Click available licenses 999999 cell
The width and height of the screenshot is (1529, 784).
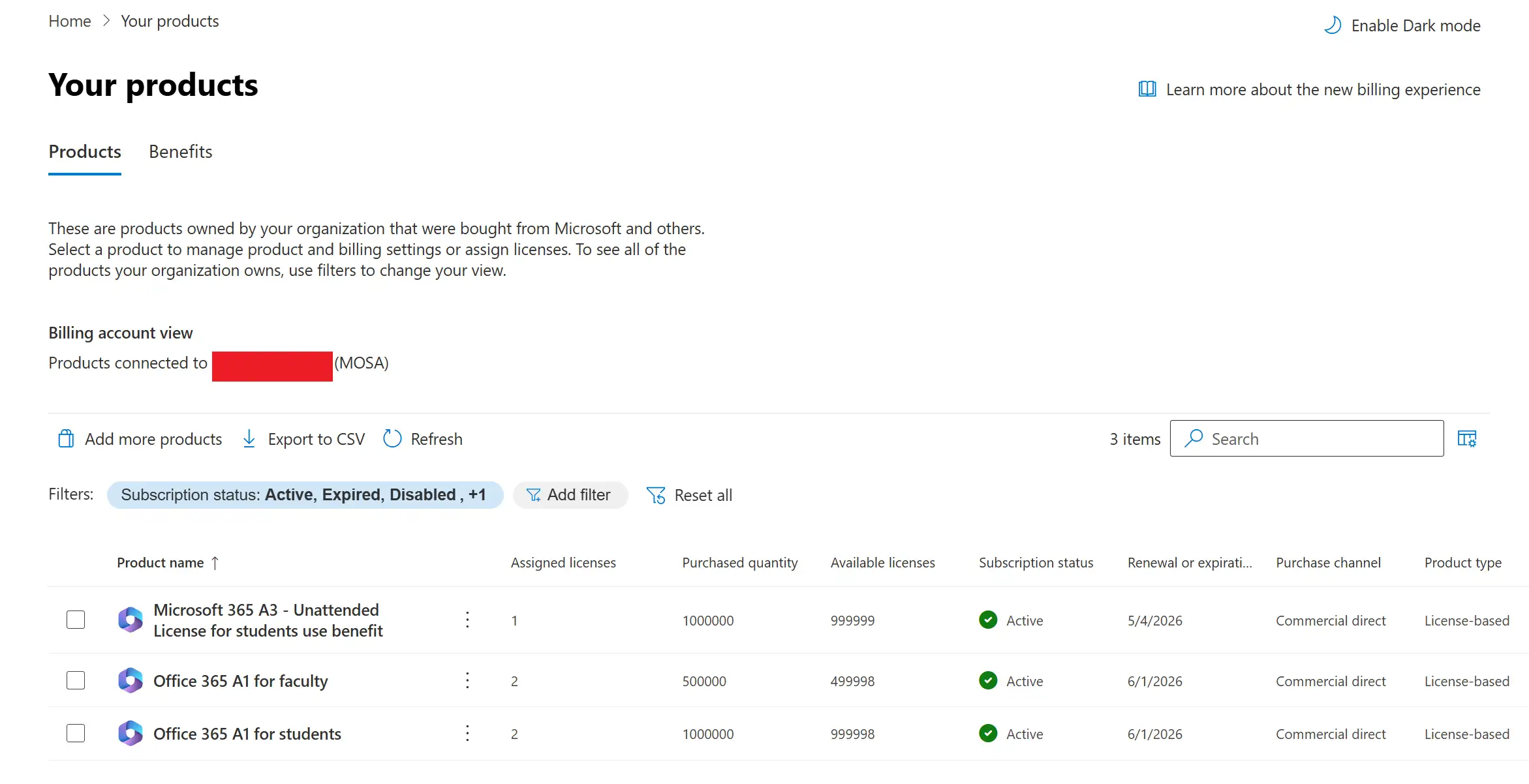pyautogui.click(x=852, y=620)
